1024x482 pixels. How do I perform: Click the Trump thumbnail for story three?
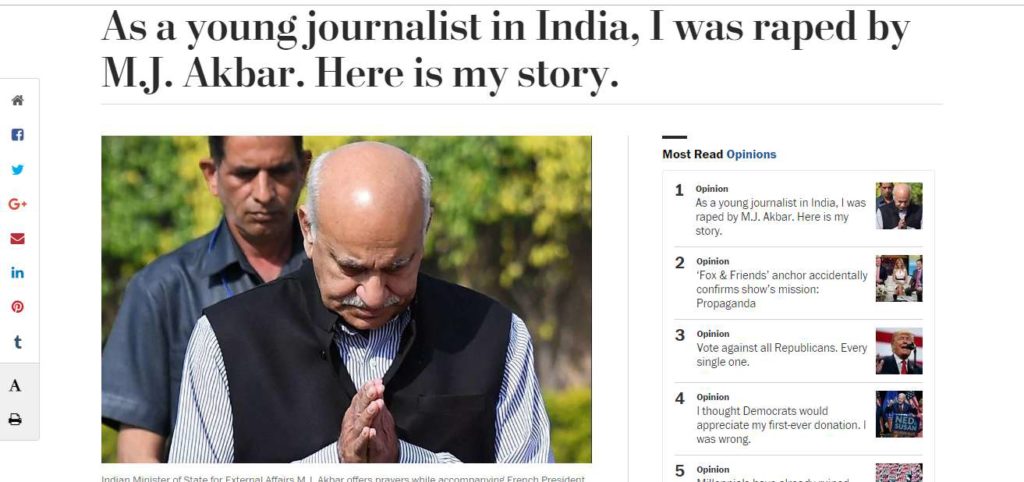tap(899, 351)
